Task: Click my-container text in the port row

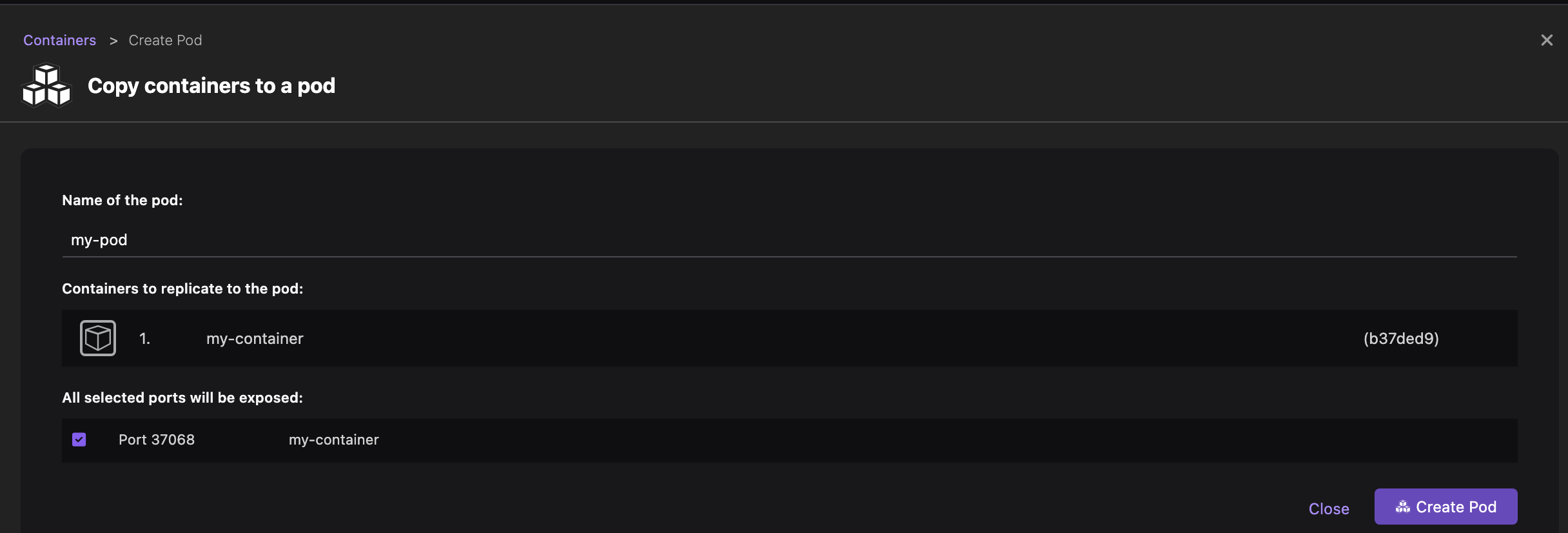Action: coord(334,439)
